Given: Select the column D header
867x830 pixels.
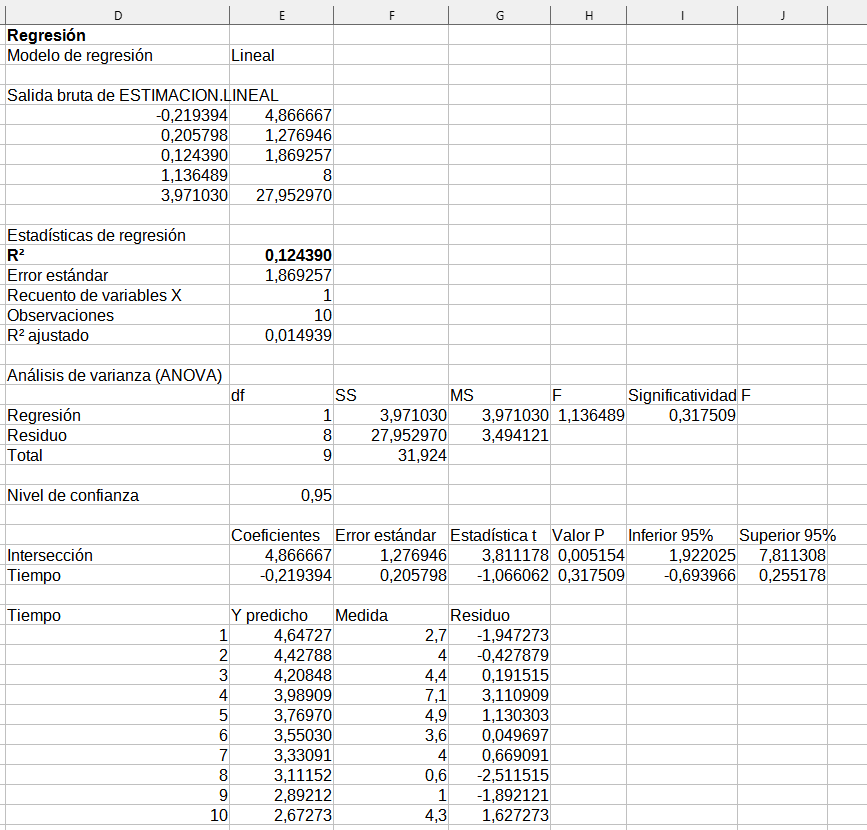Looking at the screenshot, I should coord(117,14).
